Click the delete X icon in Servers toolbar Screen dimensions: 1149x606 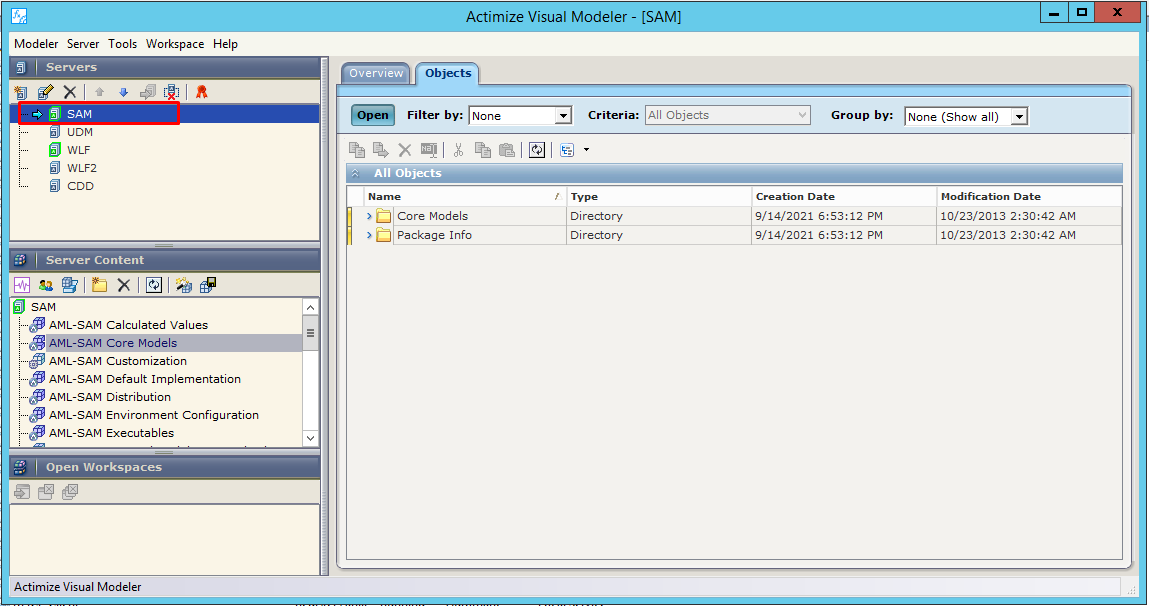[70, 92]
